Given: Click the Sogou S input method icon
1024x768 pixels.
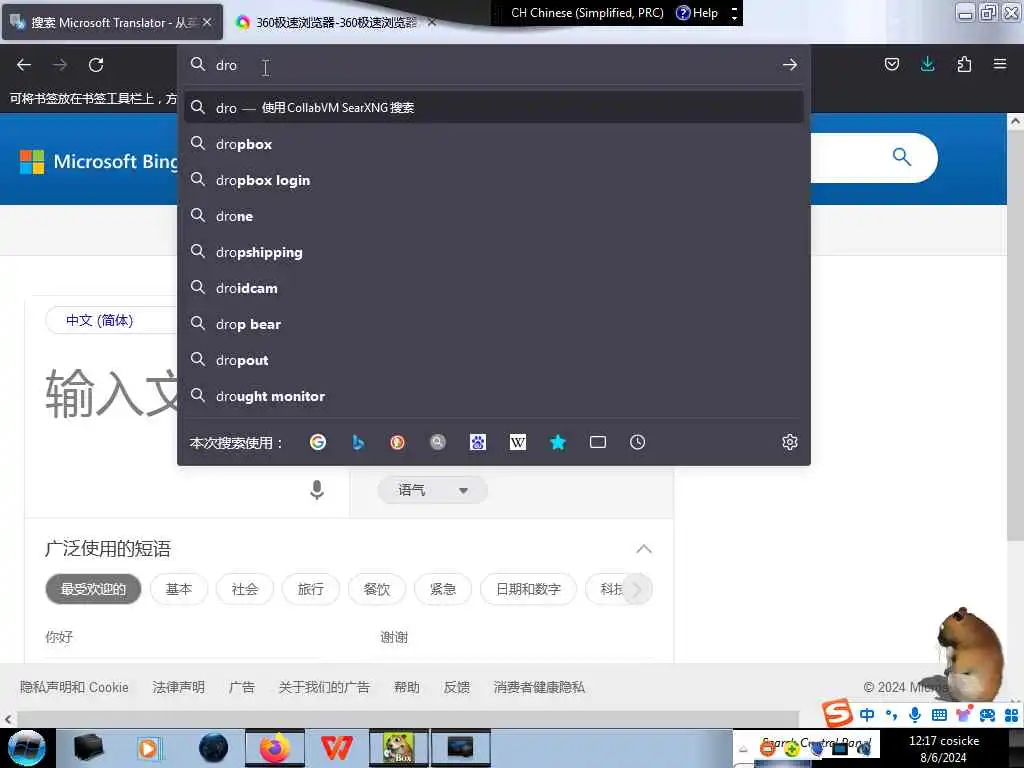Looking at the screenshot, I should coord(837,712).
